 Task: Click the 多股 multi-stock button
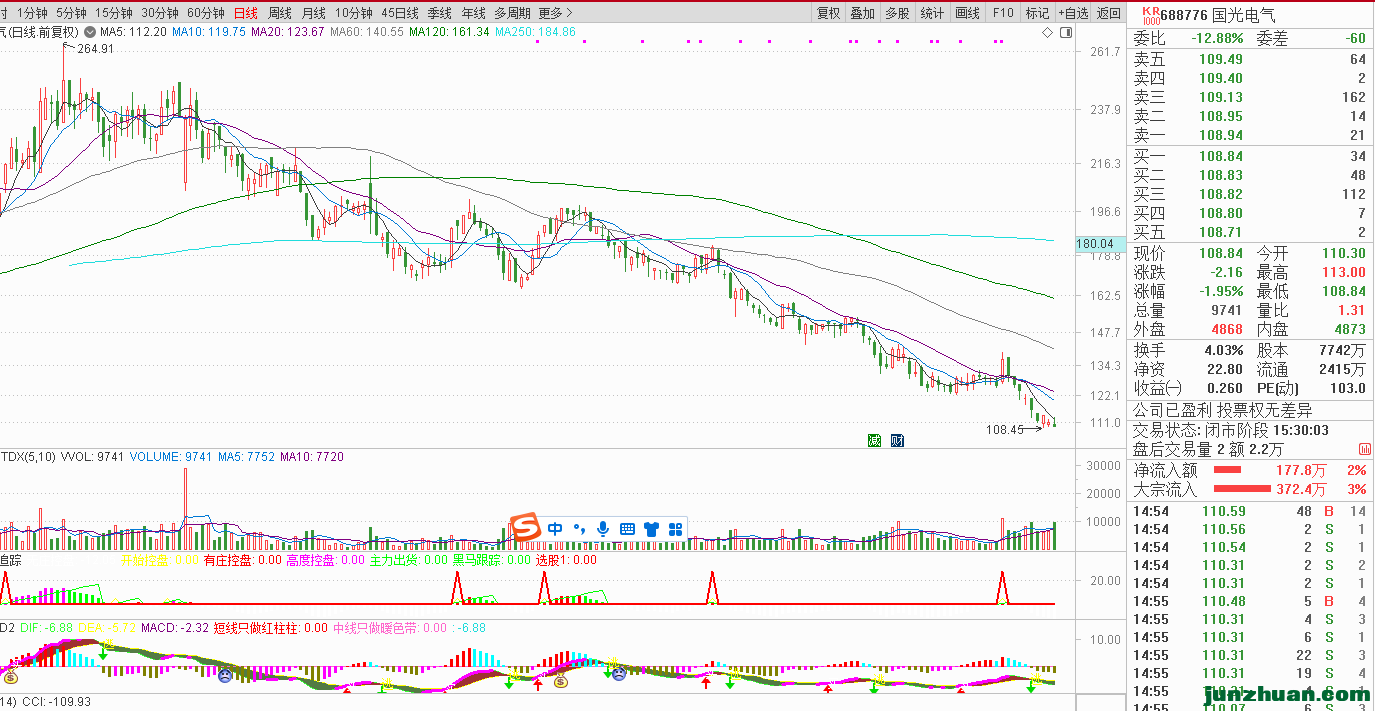897,13
